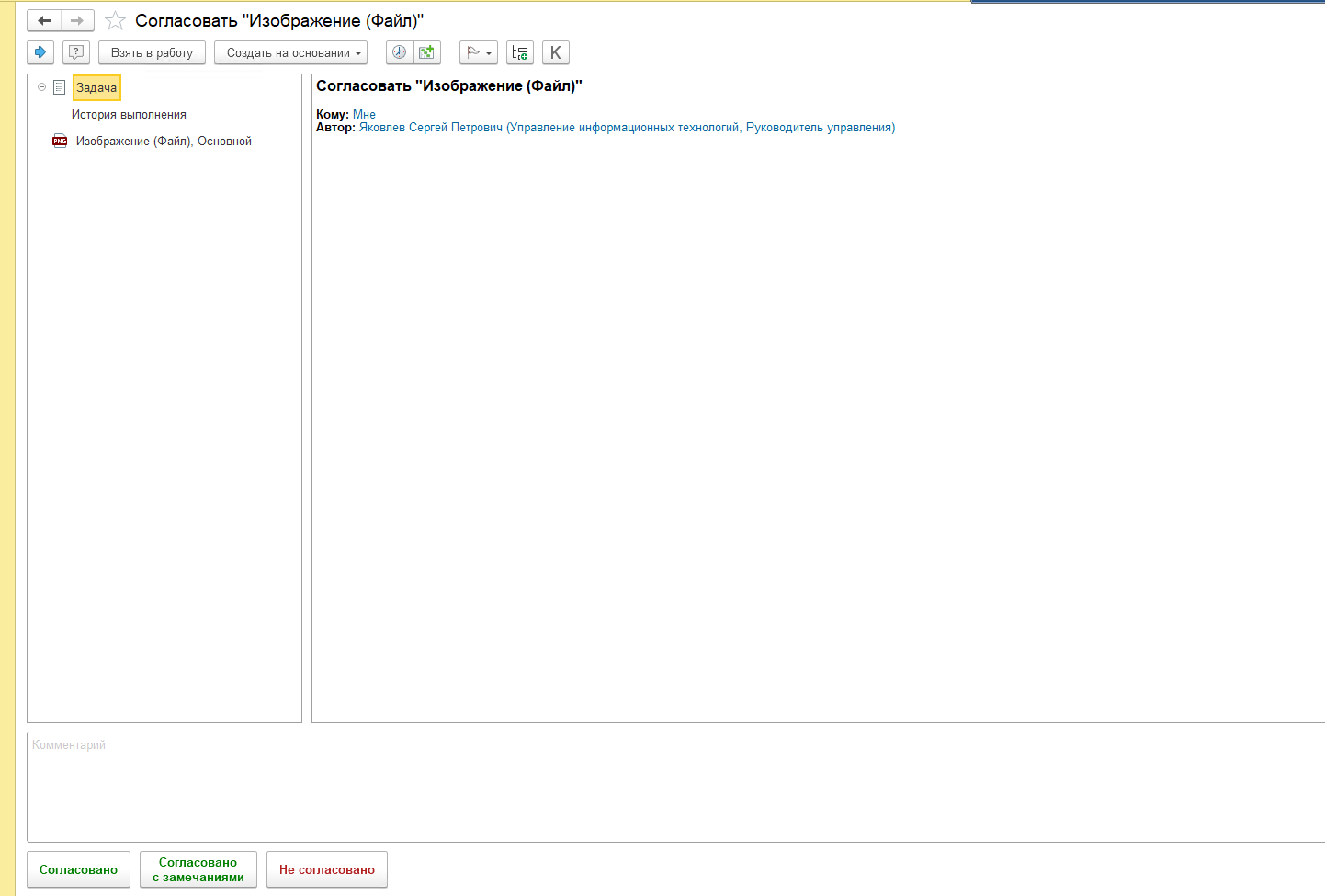Open 'История выполнения' tree item

129,115
